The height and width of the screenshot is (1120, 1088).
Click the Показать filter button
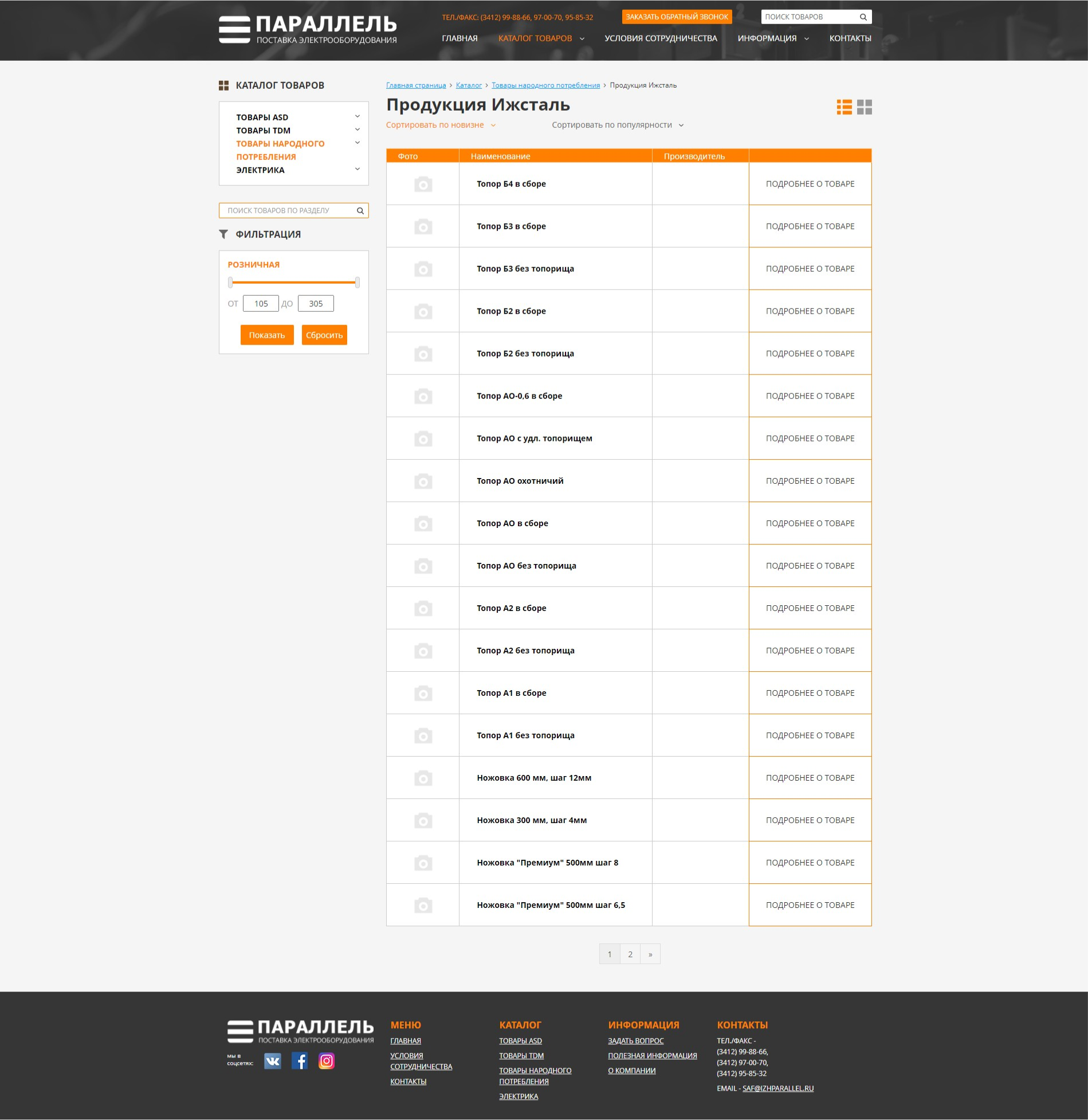267,335
